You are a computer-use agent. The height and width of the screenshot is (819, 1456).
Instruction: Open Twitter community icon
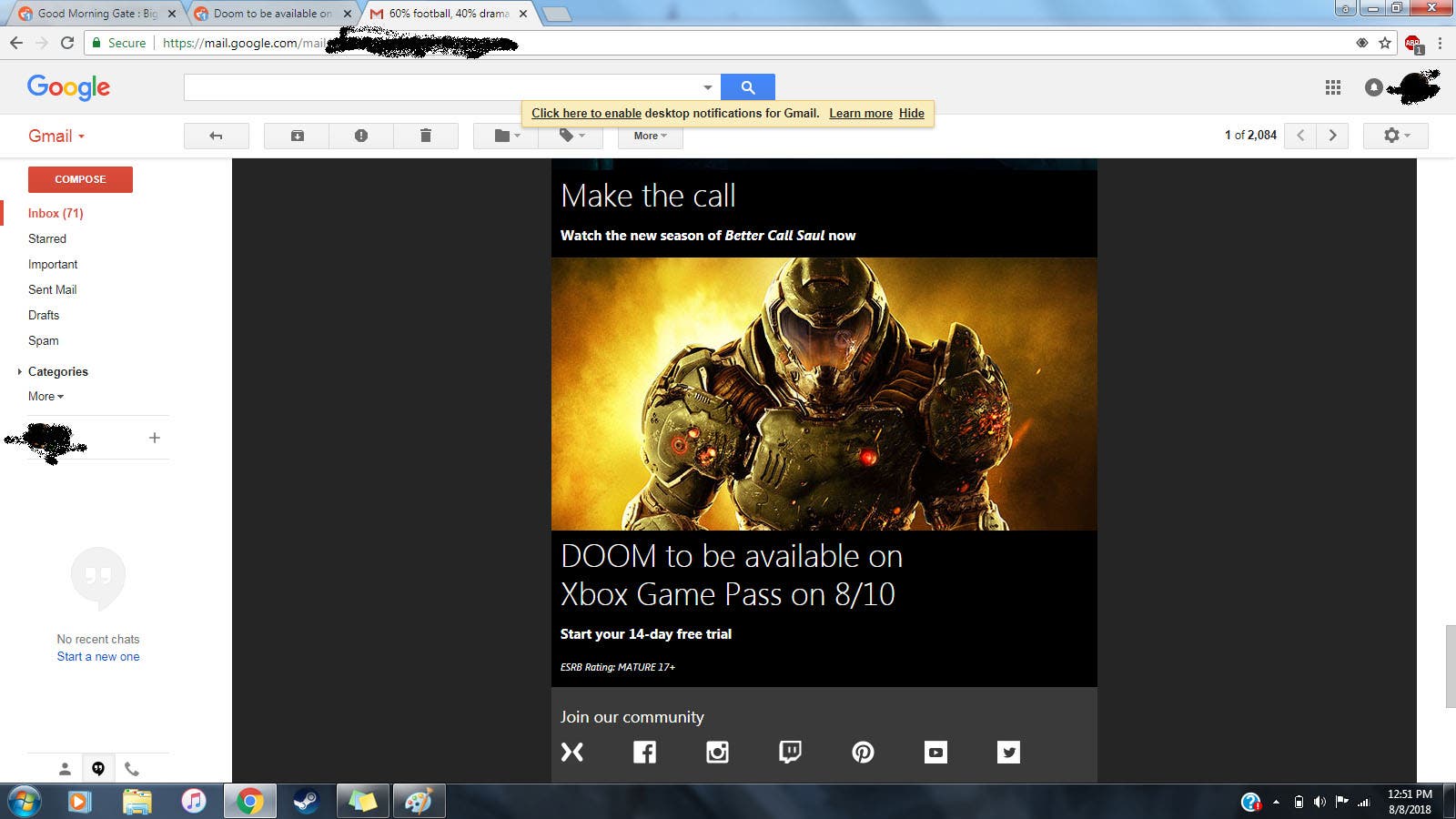1008,752
